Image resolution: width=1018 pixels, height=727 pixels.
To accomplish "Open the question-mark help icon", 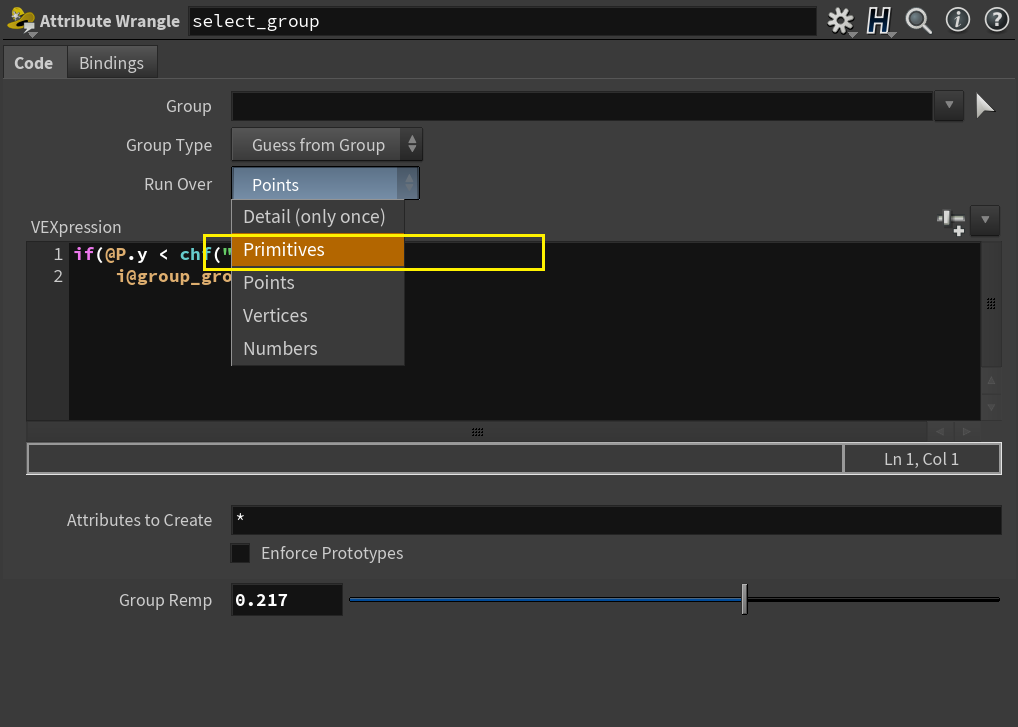I will [x=997, y=20].
